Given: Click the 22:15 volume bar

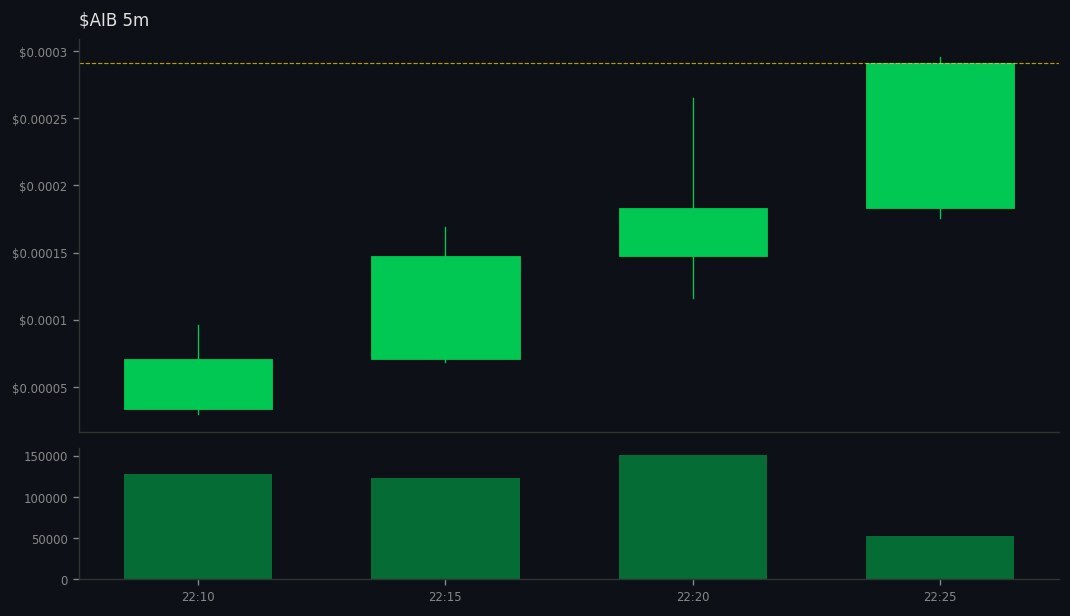Looking at the screenshot, I should click(x=445, y=528).
